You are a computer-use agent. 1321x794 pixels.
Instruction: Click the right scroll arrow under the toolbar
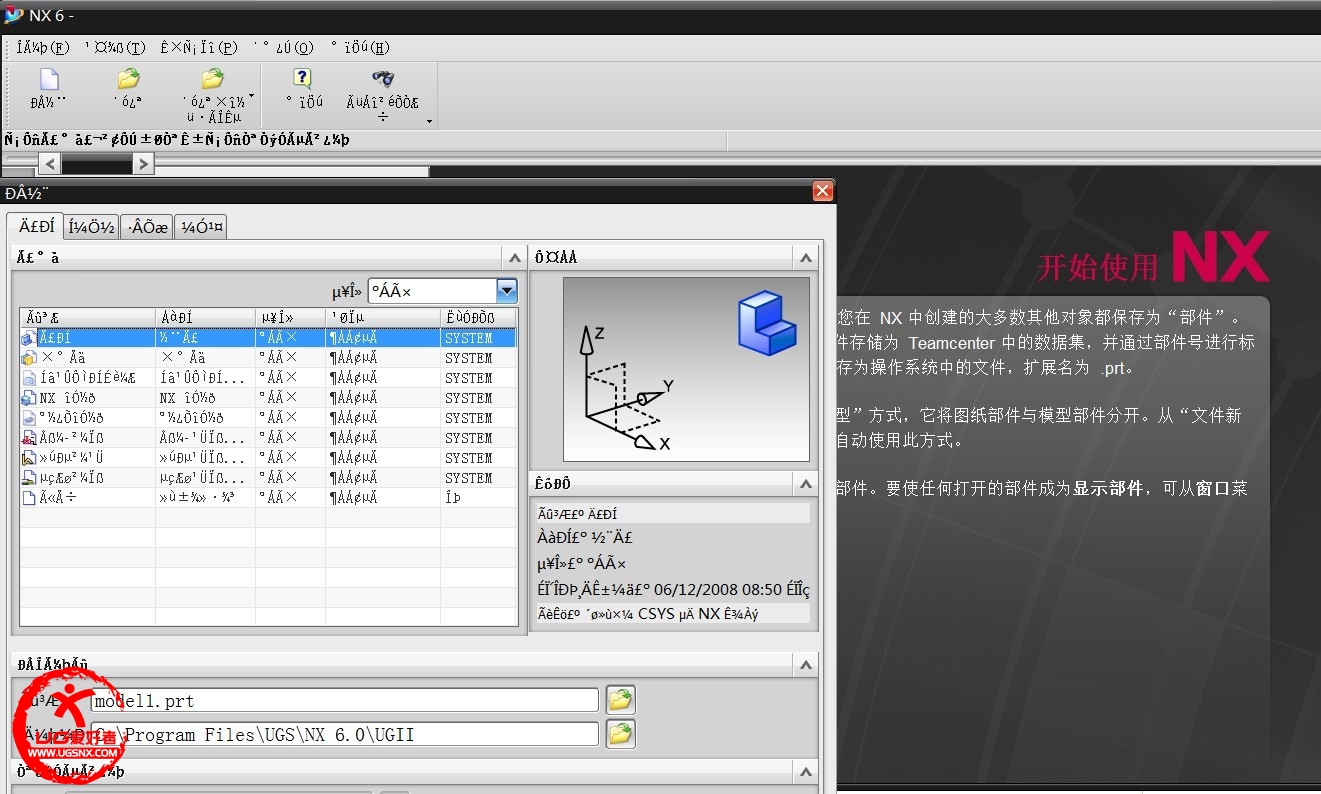point(143,163)
